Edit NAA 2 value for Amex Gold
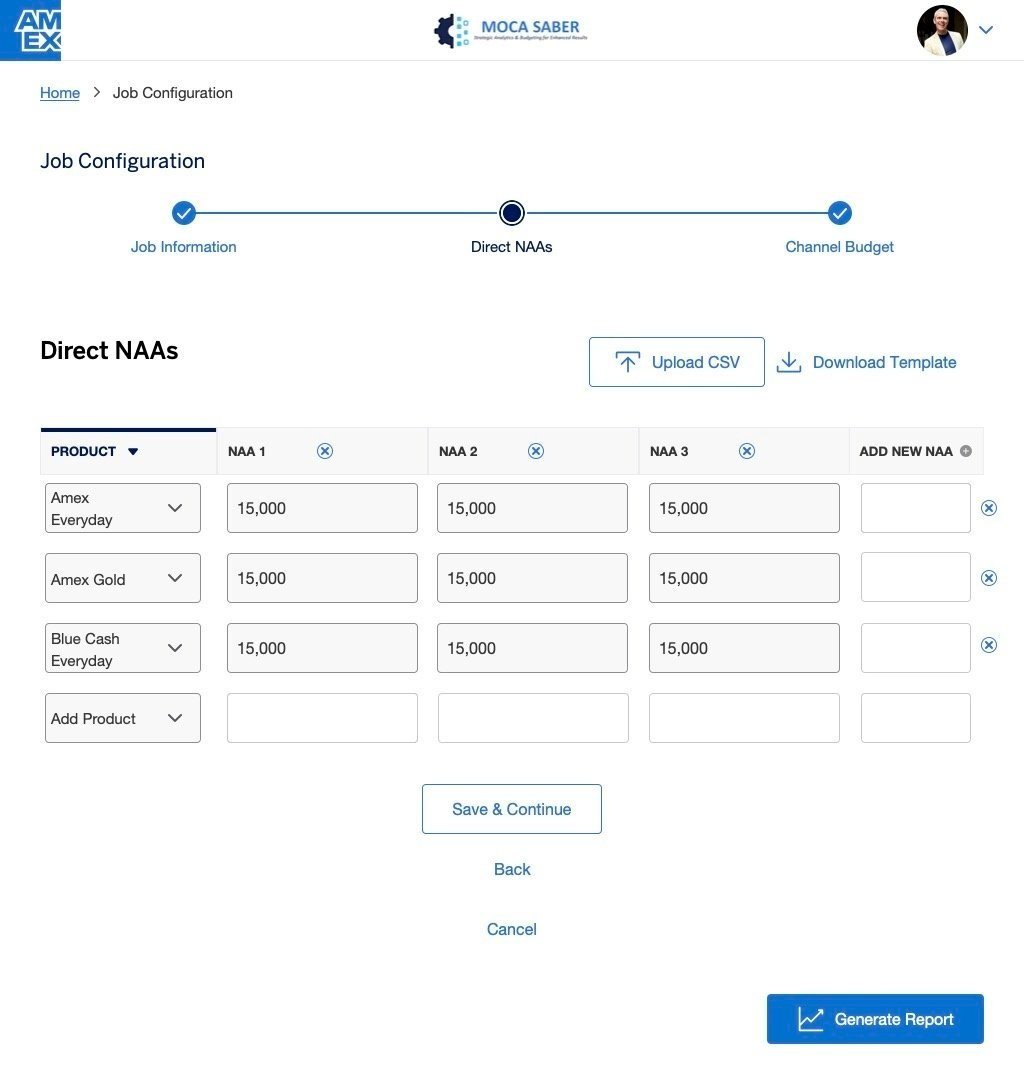This screenshot has width=1024, height=1082. (532, 578)
